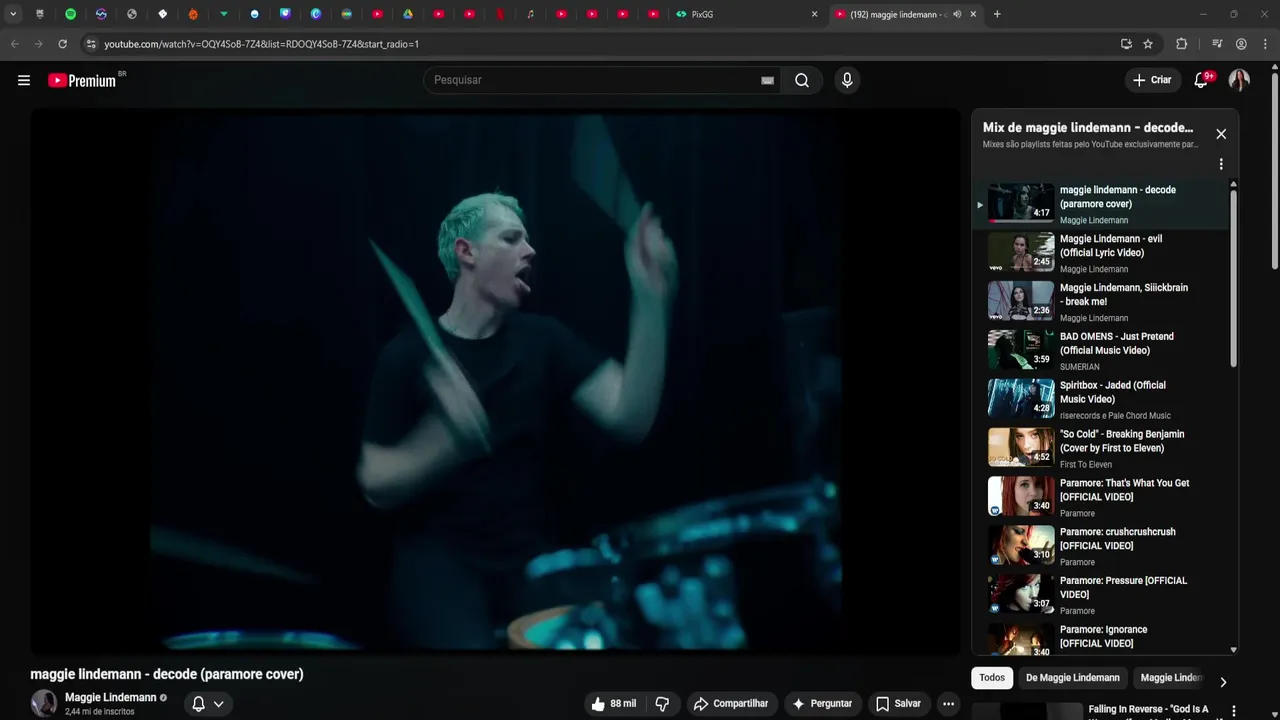Open a new browser tab
The height and width of the screenshot is (720, 1280).
coord(997,14)
